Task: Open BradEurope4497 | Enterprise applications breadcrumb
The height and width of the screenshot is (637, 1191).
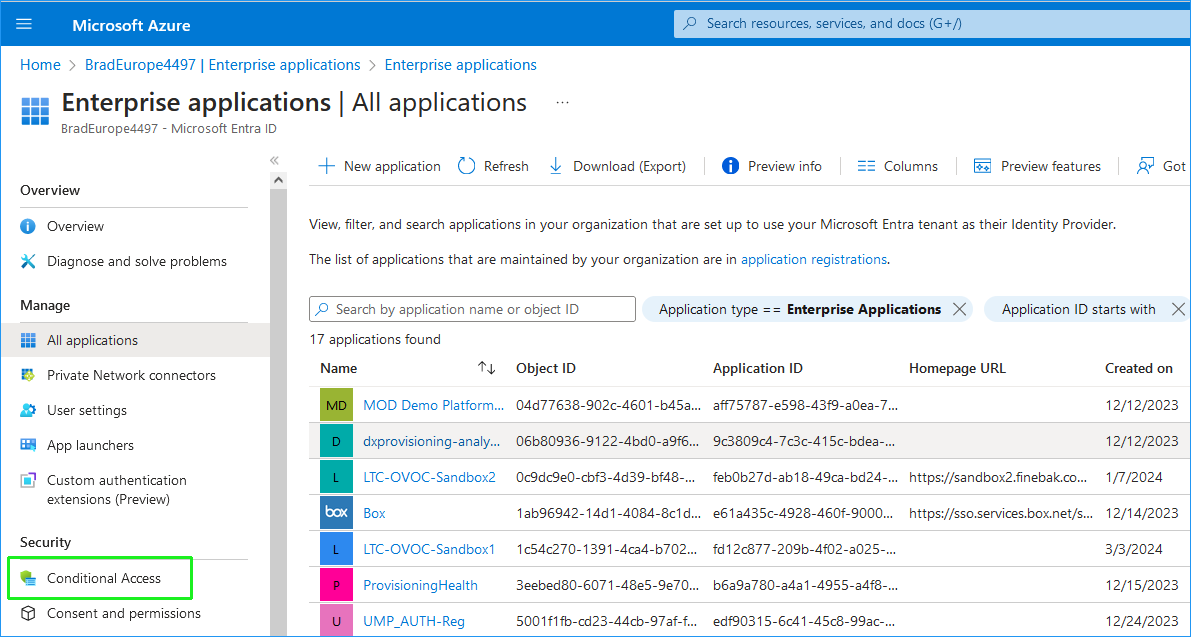Action: tap(223, 65)
